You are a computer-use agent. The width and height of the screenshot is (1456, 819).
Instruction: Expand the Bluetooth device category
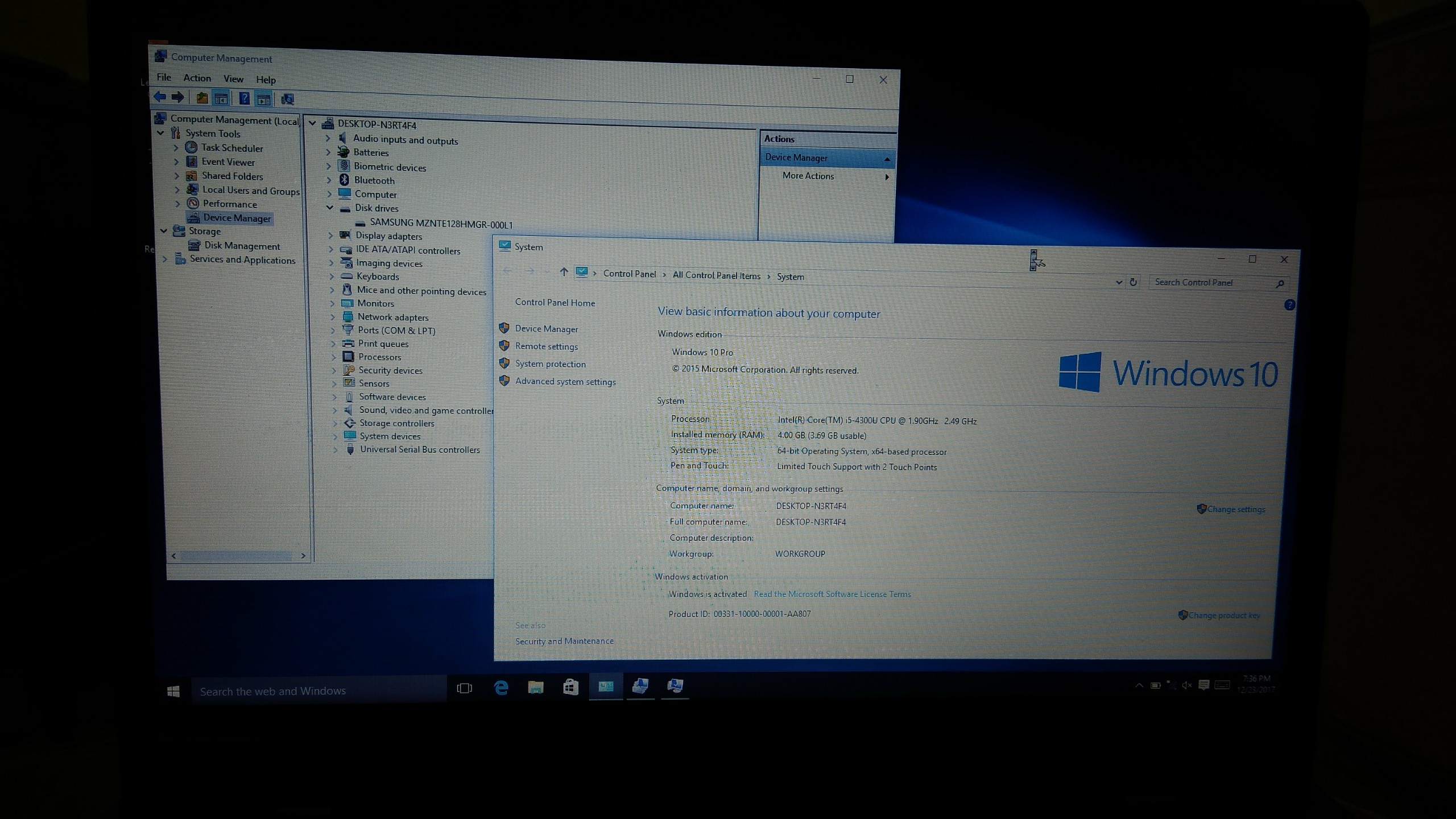pos(329,180)
